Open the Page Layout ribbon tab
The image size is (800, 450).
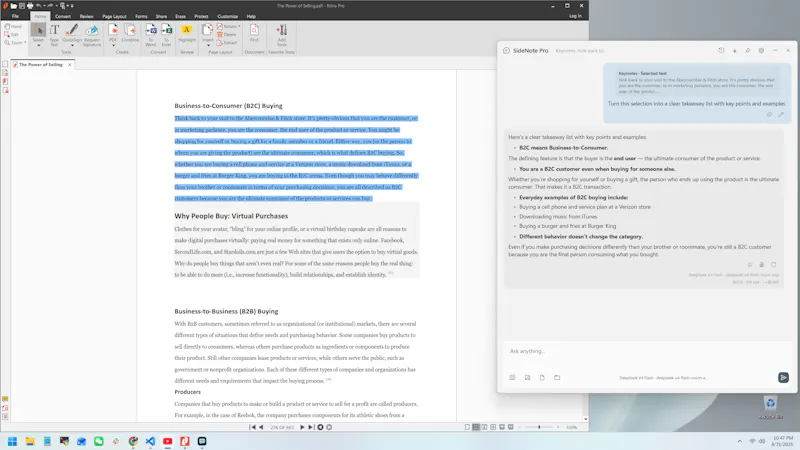click(x=114, y=16)
